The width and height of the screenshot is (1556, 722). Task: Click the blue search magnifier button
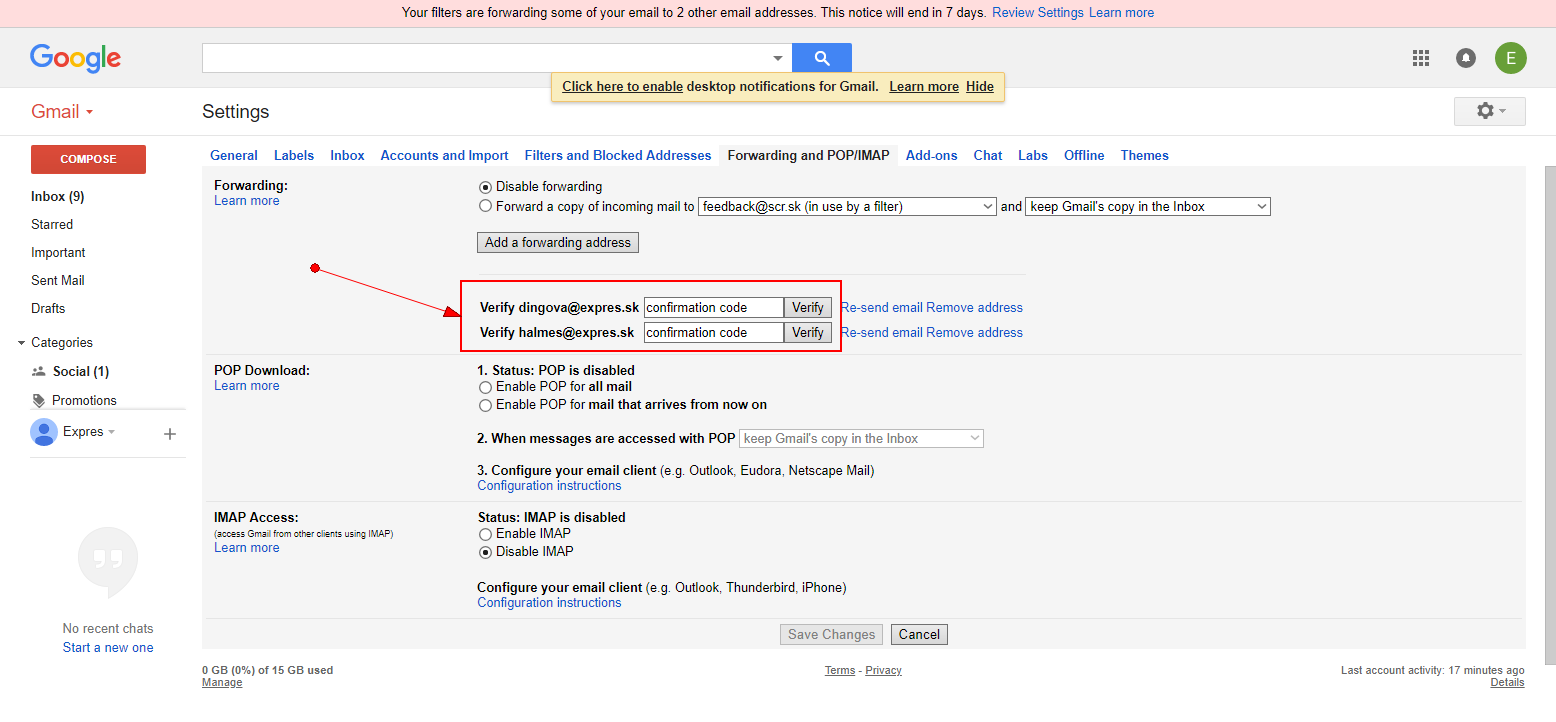coord(821,58)
